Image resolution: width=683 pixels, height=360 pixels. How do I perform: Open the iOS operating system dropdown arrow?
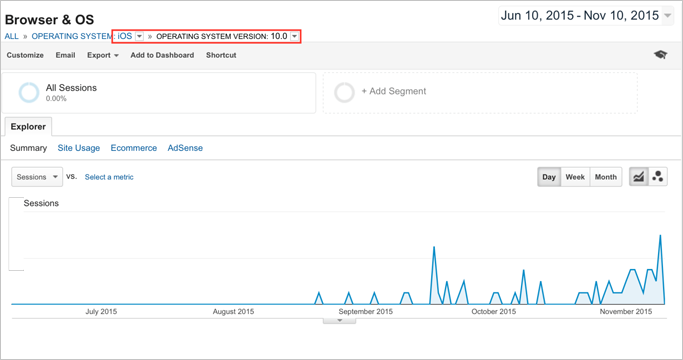point(139,36)
